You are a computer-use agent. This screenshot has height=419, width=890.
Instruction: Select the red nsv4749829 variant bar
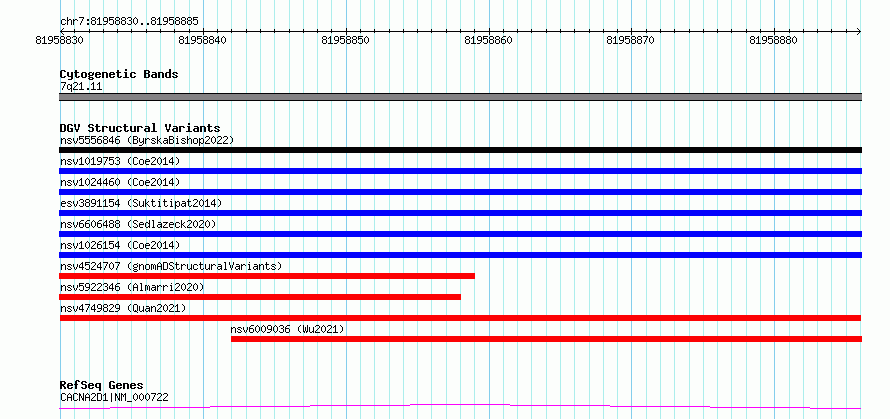point(460,318)
